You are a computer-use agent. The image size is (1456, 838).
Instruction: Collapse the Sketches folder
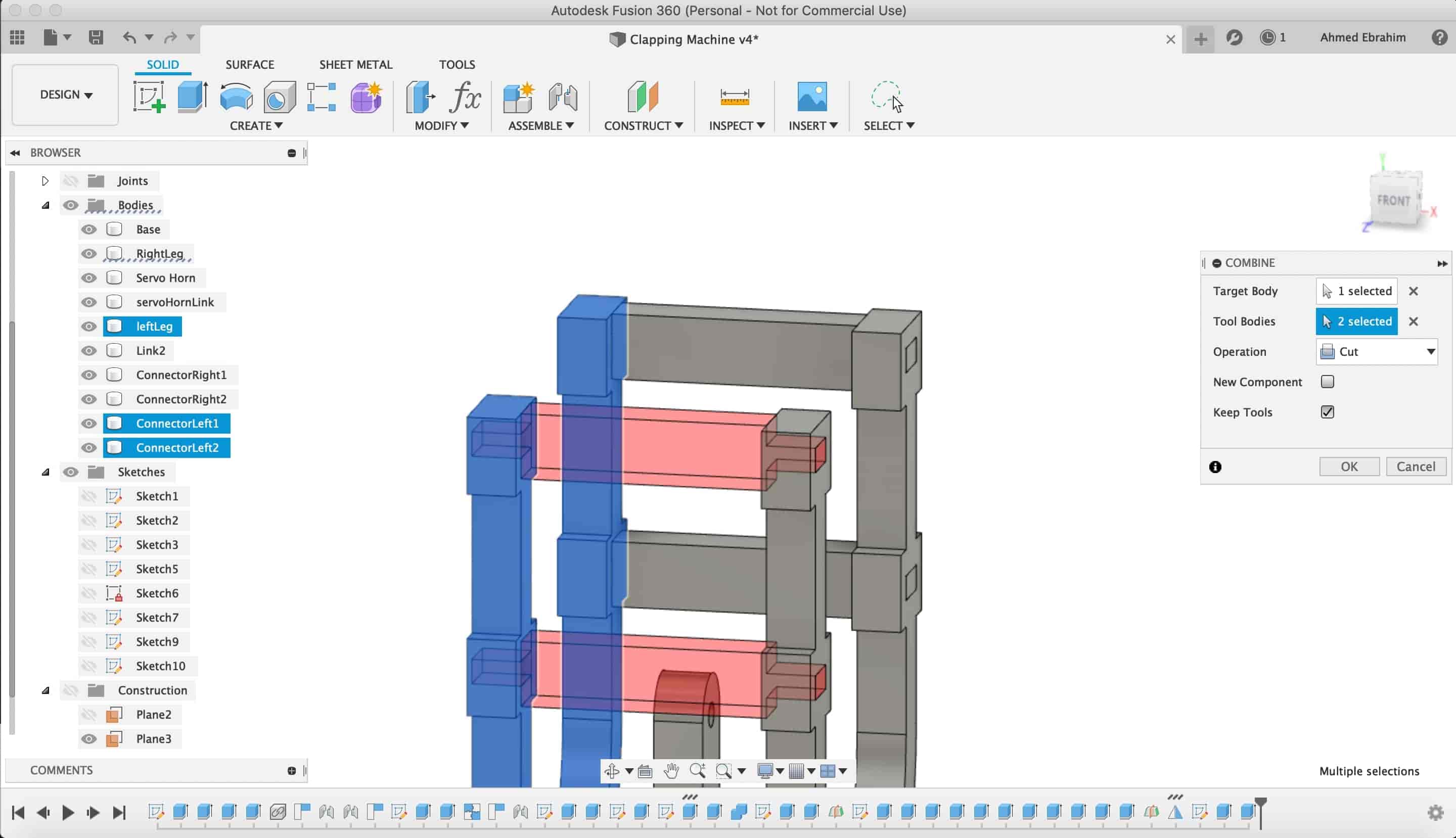point(45,472)
